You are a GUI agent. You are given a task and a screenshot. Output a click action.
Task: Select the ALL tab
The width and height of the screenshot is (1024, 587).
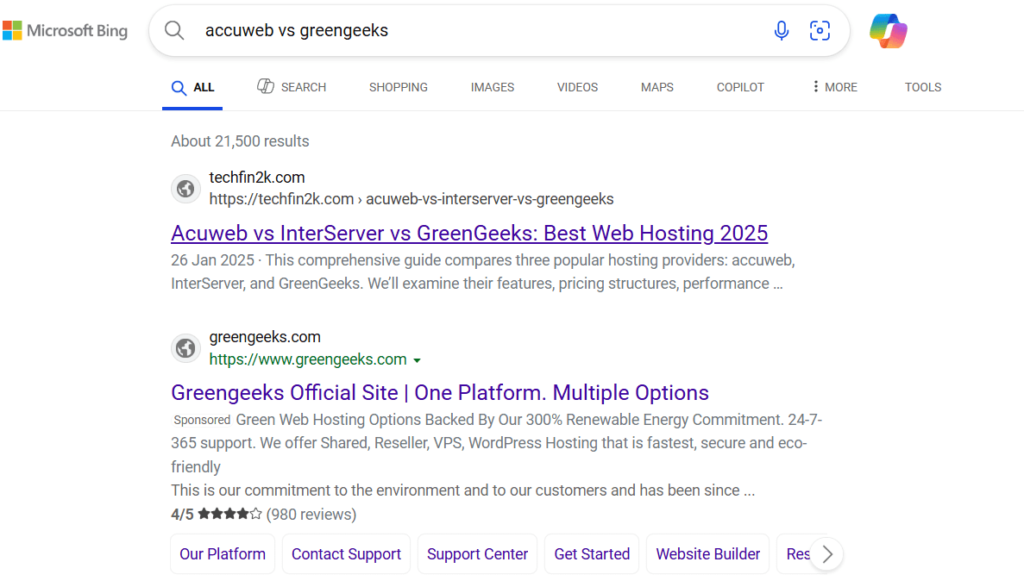tap(193, 87)
